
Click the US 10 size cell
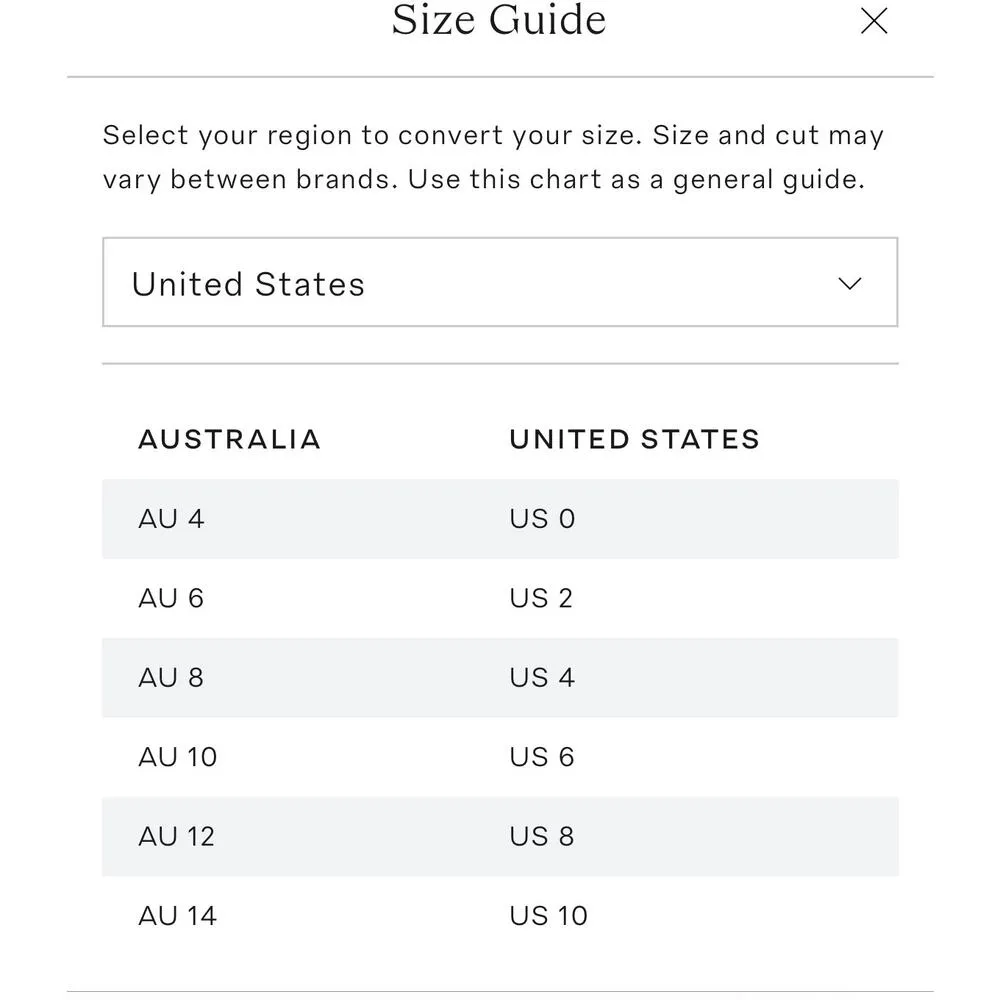548,916
